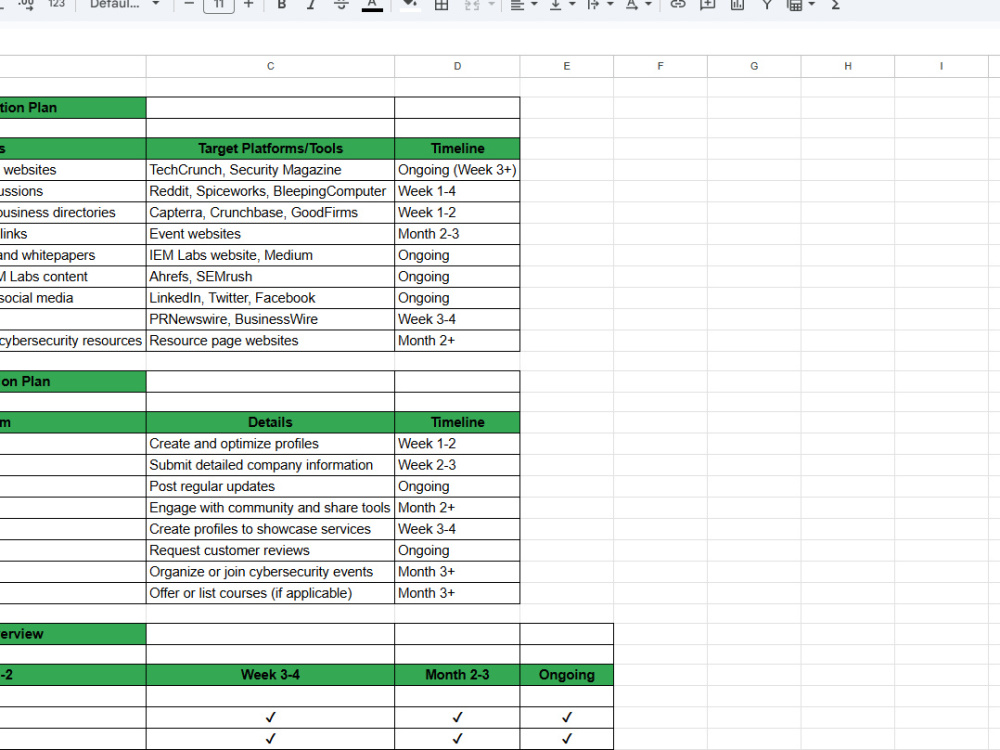The height and width of the screenshot is (750, 1000).
Task: Insert a comment with the comment icon
Action: [707, 4]
